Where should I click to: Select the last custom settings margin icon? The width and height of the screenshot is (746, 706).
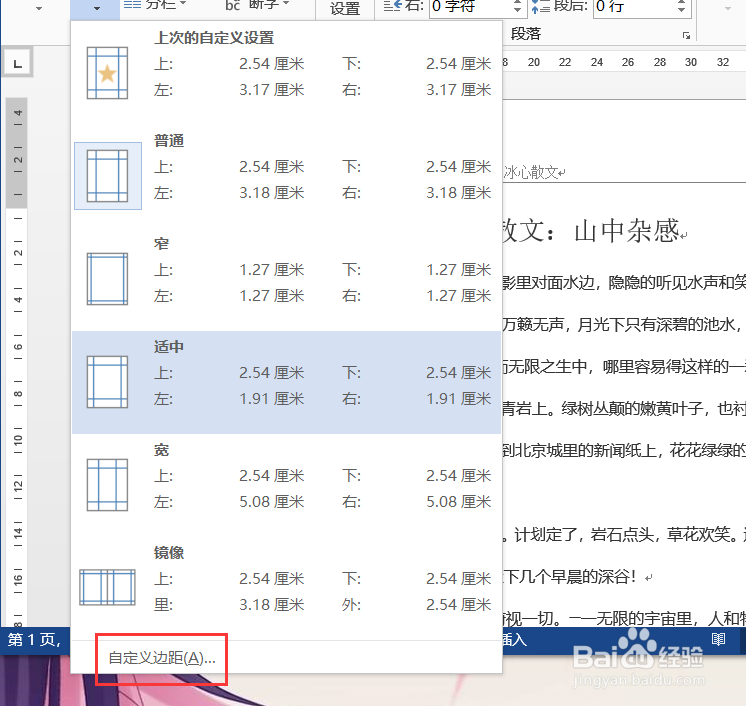point(107,73)
